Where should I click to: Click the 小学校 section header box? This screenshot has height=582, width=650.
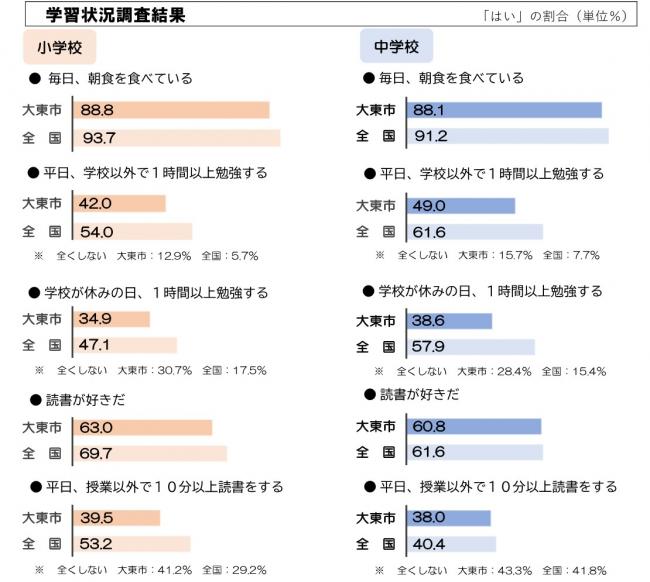60,47
